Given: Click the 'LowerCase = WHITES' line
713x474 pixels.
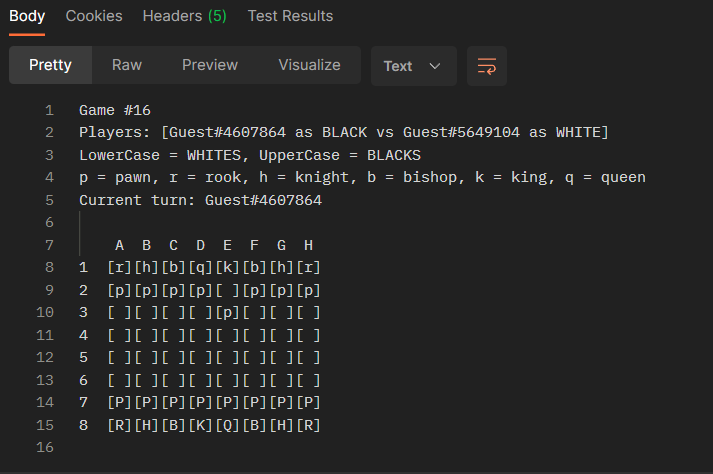Looking at the screenshot, I should click(250, 155).
